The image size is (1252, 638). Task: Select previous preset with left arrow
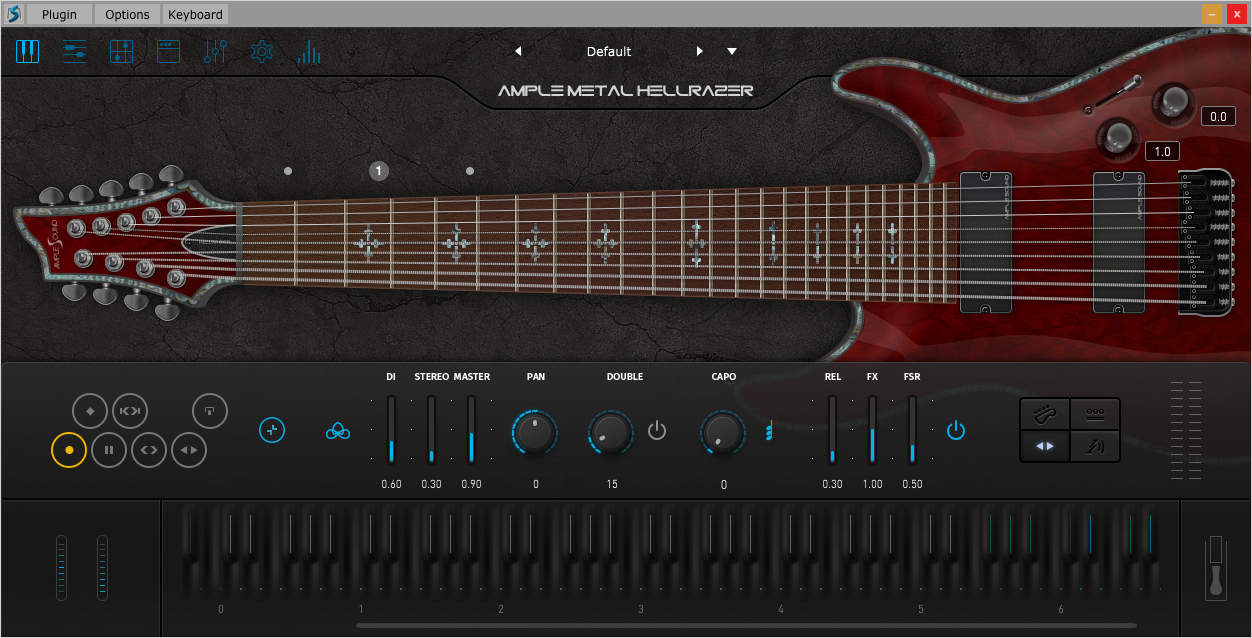click(518, 51)
